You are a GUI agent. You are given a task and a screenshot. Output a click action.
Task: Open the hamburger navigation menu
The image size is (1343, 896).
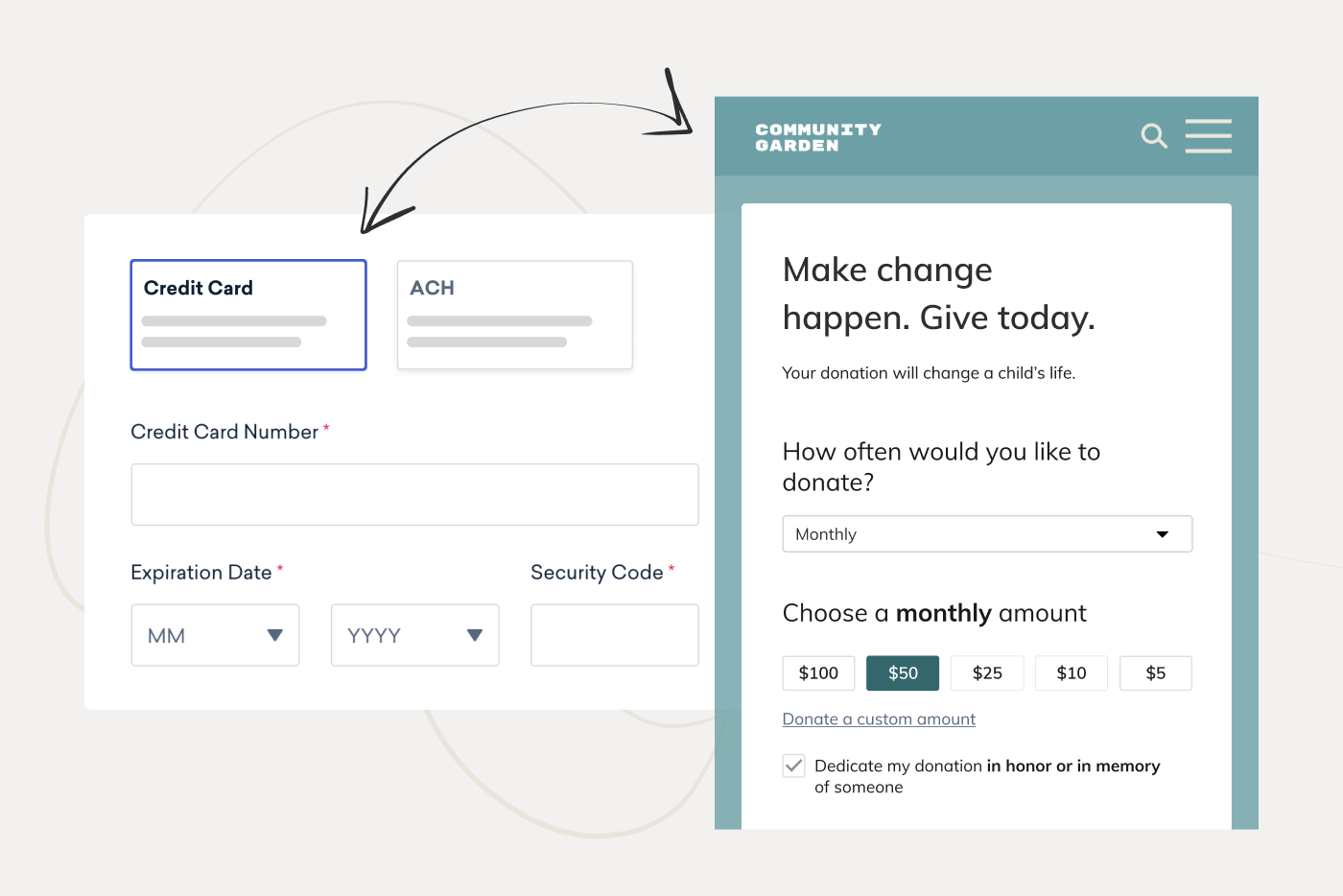(x=1208, y=136)
